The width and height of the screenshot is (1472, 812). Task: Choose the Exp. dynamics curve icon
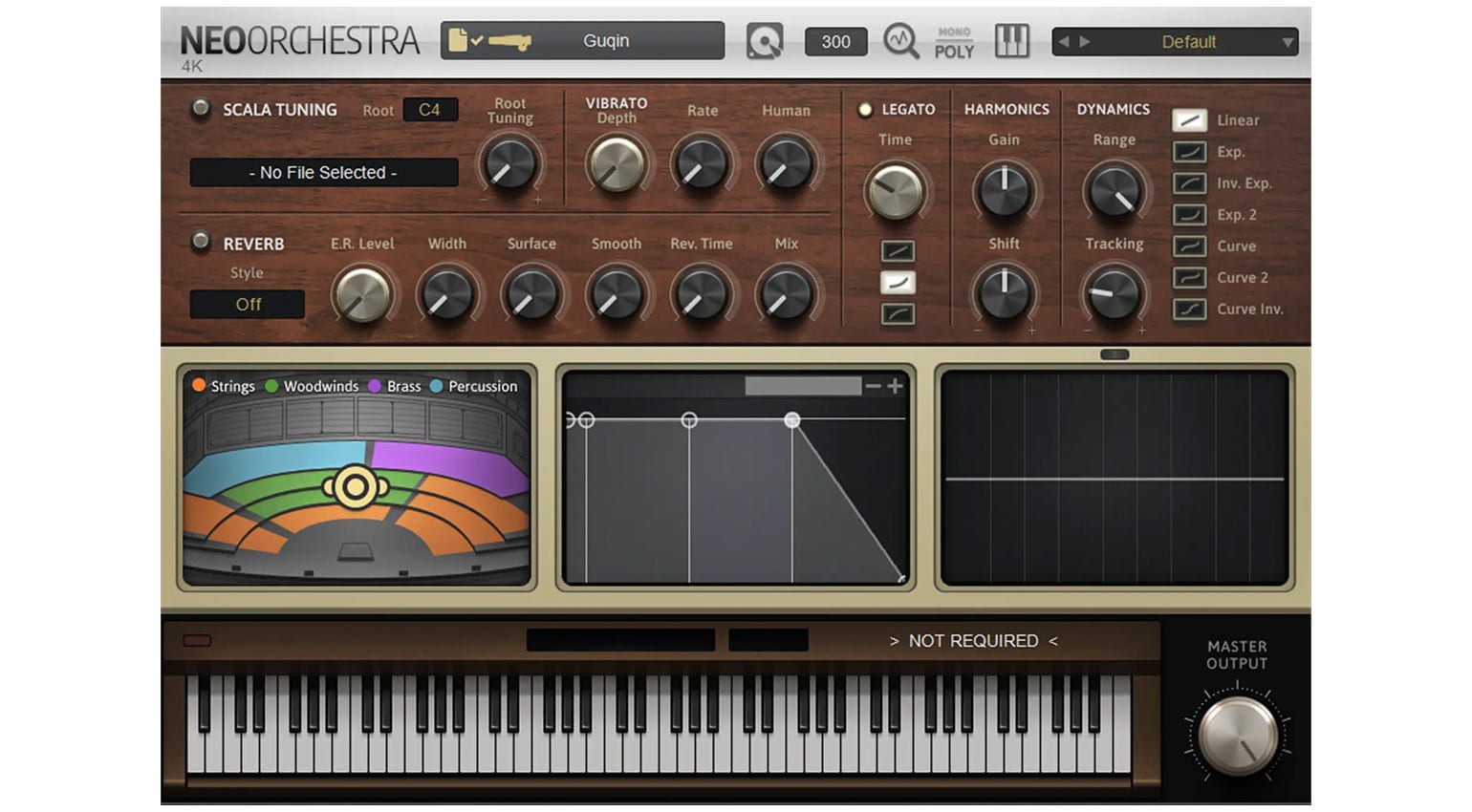[1189, 152]
